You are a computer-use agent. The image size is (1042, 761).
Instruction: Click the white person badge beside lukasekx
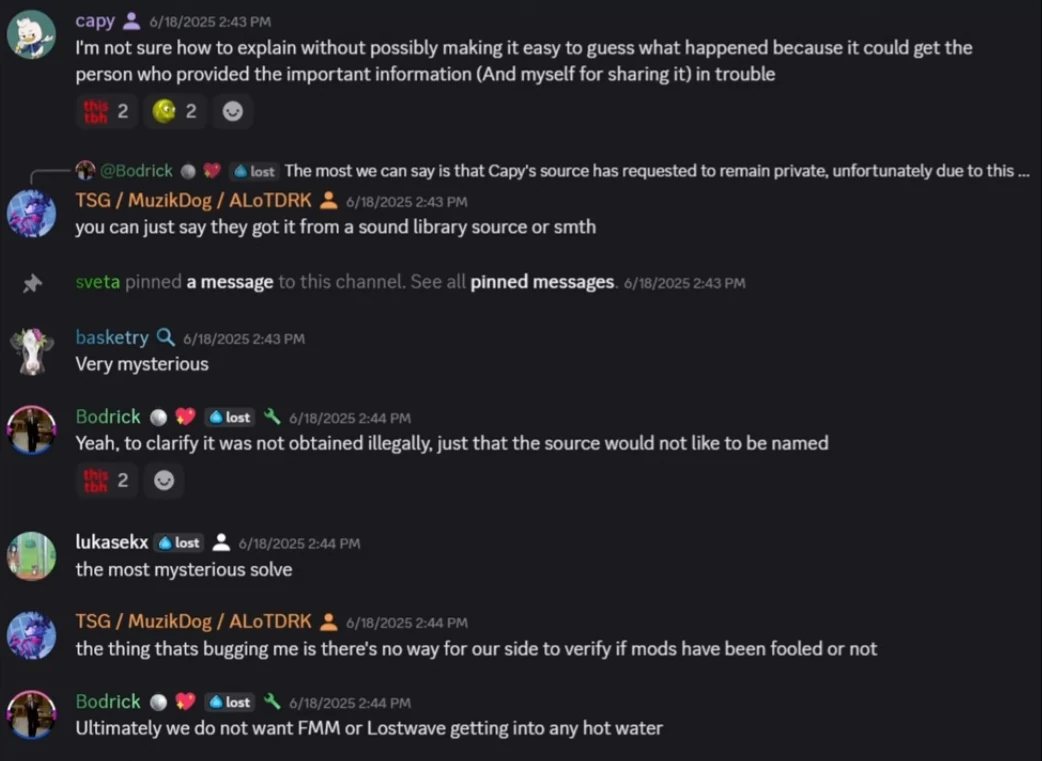tap(221, 543)
